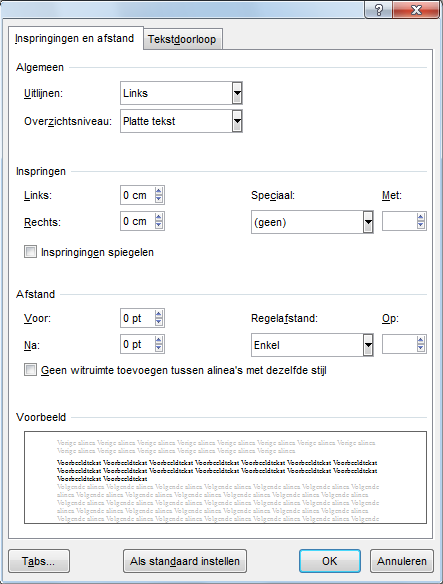
Task: Click the Voorbeeld preview pane
Action: [225, 477]
